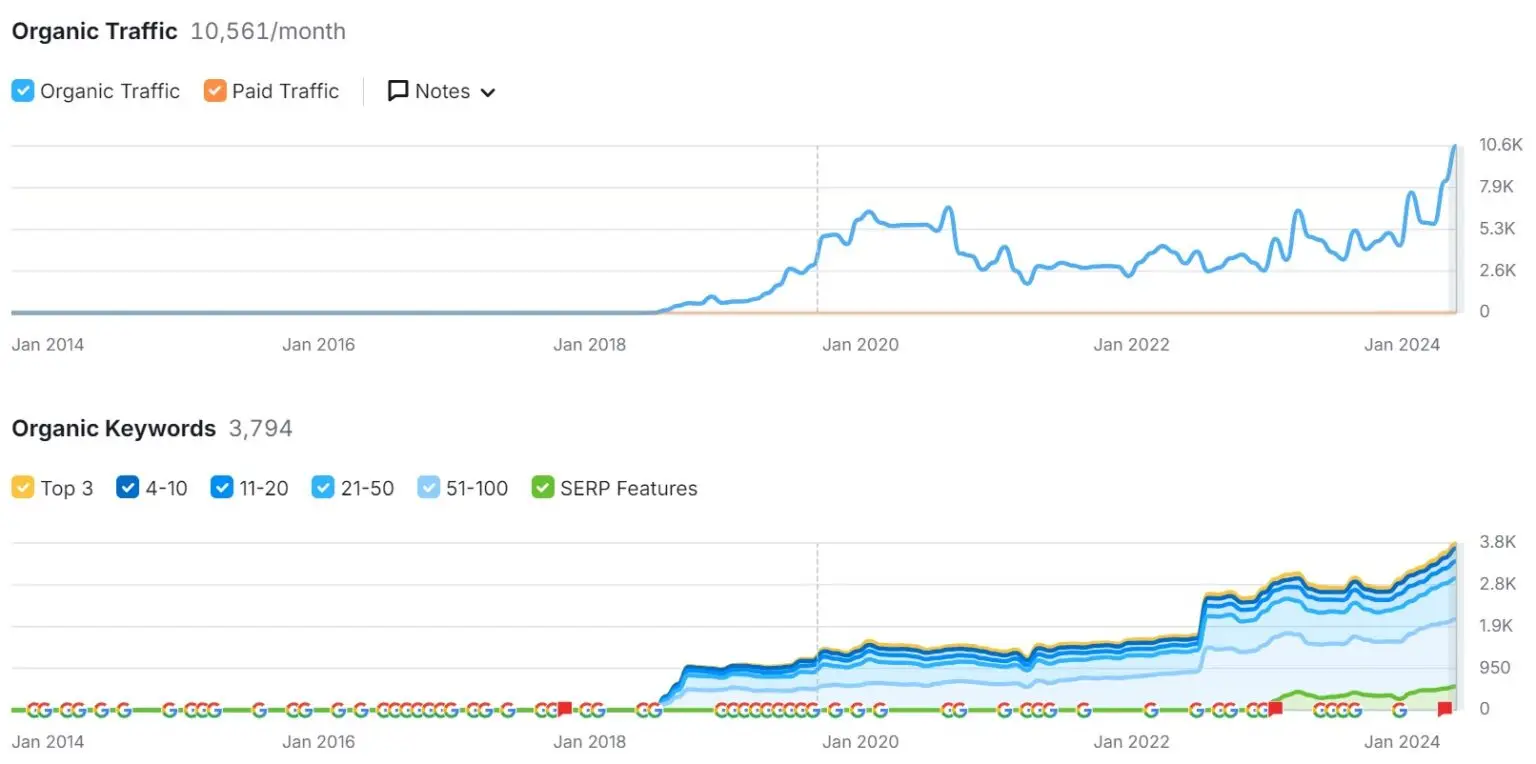This screenshot has width=1536, height=764.
Task: Click Jan 2018 label on the keywords chart
Action: (x=589, y=742)
